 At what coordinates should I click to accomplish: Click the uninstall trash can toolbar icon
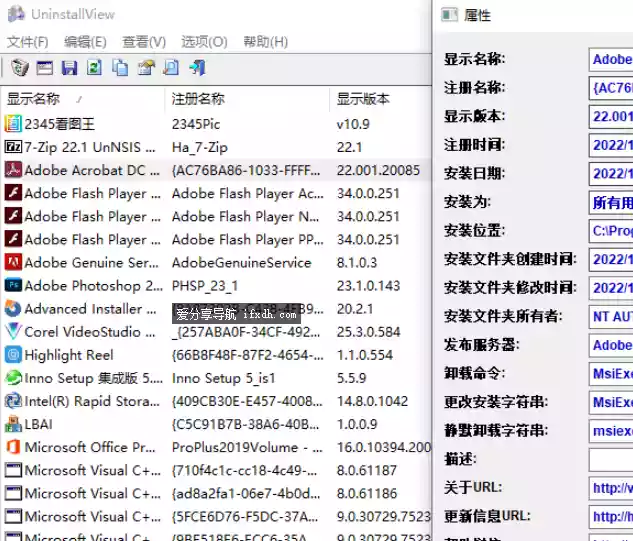(x=19, y=67)
